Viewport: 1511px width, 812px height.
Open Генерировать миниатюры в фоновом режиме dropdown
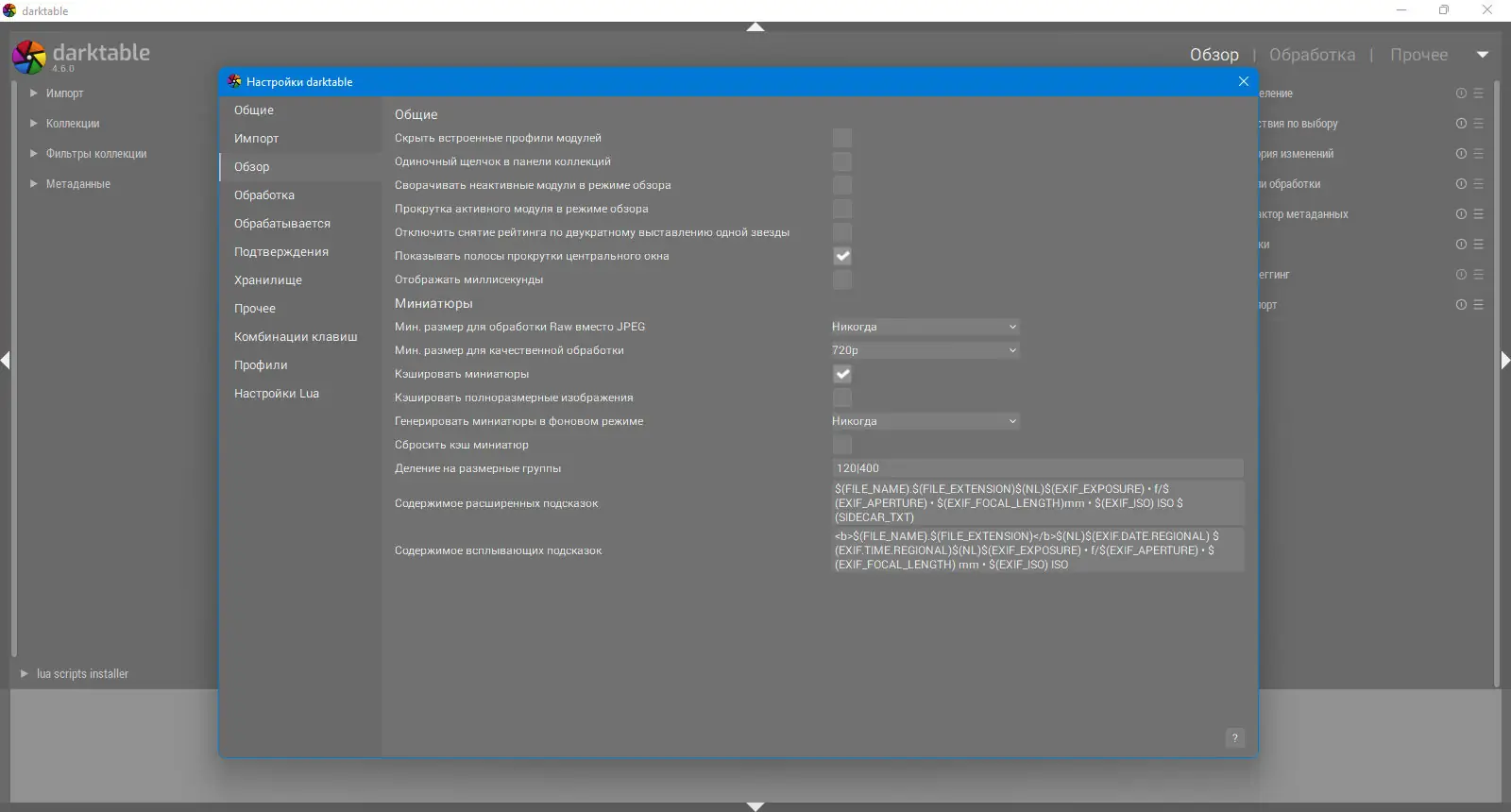point(925,421)
